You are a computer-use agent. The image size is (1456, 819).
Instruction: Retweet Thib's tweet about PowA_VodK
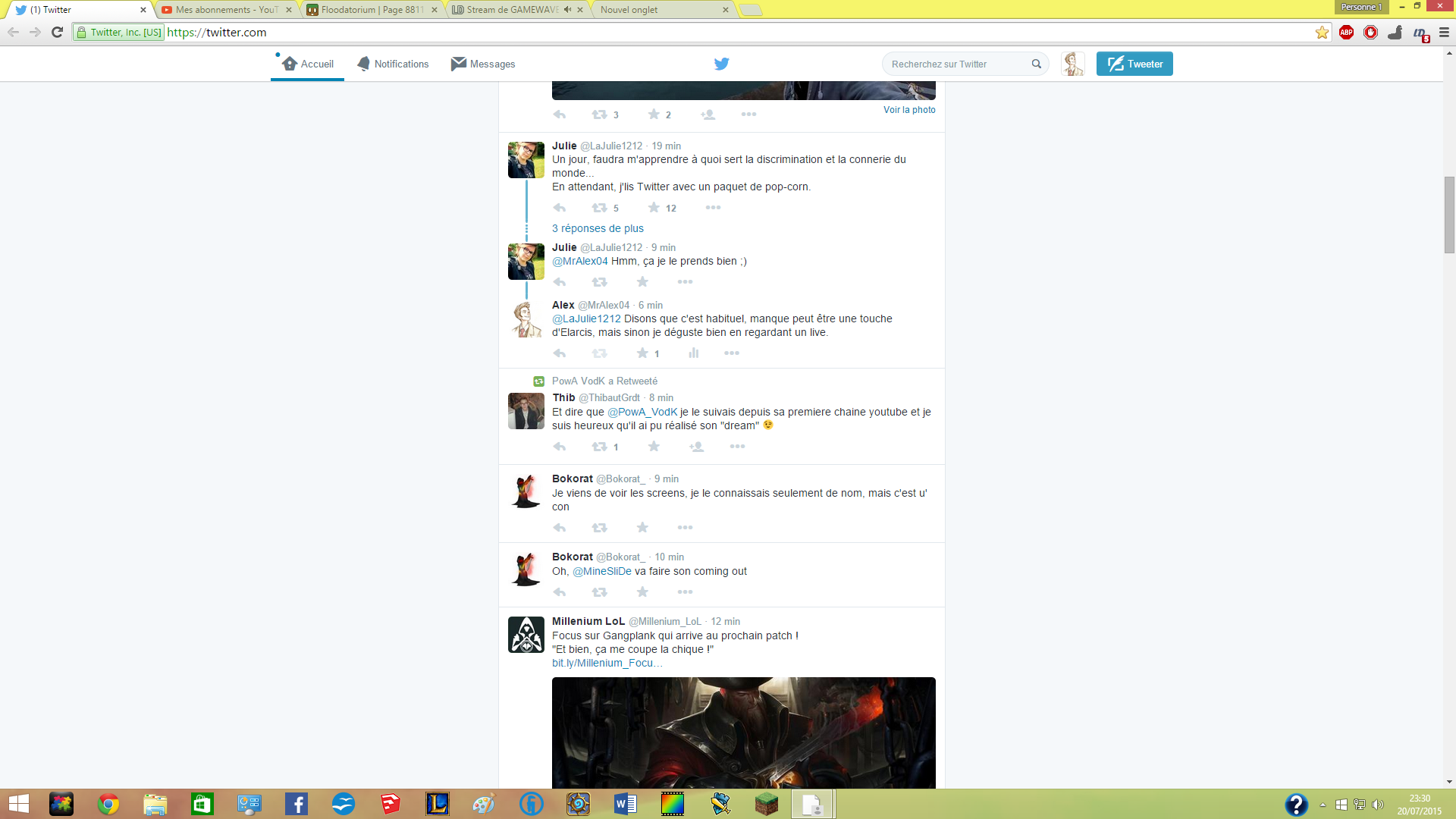pyautogui.click(x=599, y=447)
